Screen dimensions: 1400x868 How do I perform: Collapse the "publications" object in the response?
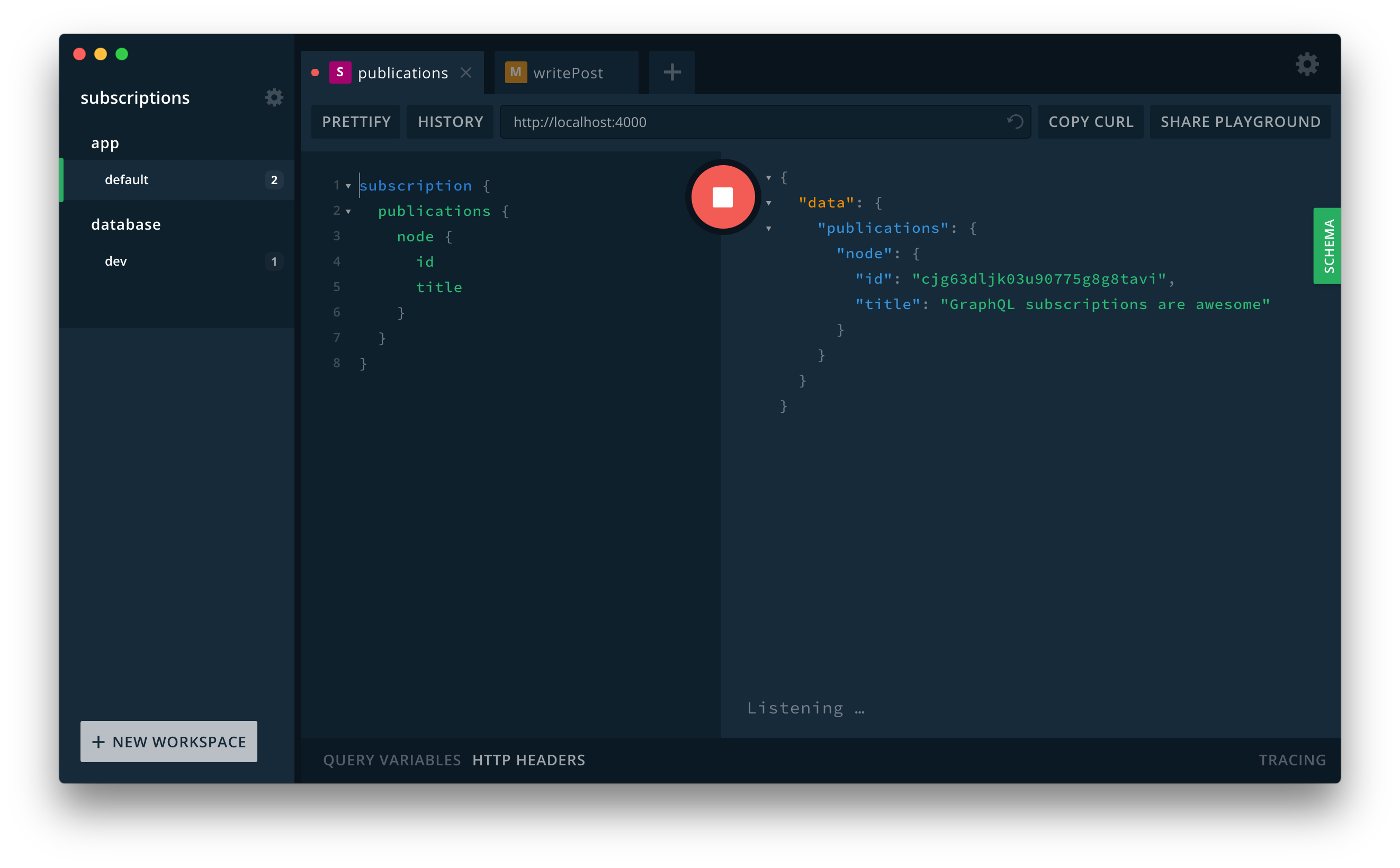pos(768,229)
